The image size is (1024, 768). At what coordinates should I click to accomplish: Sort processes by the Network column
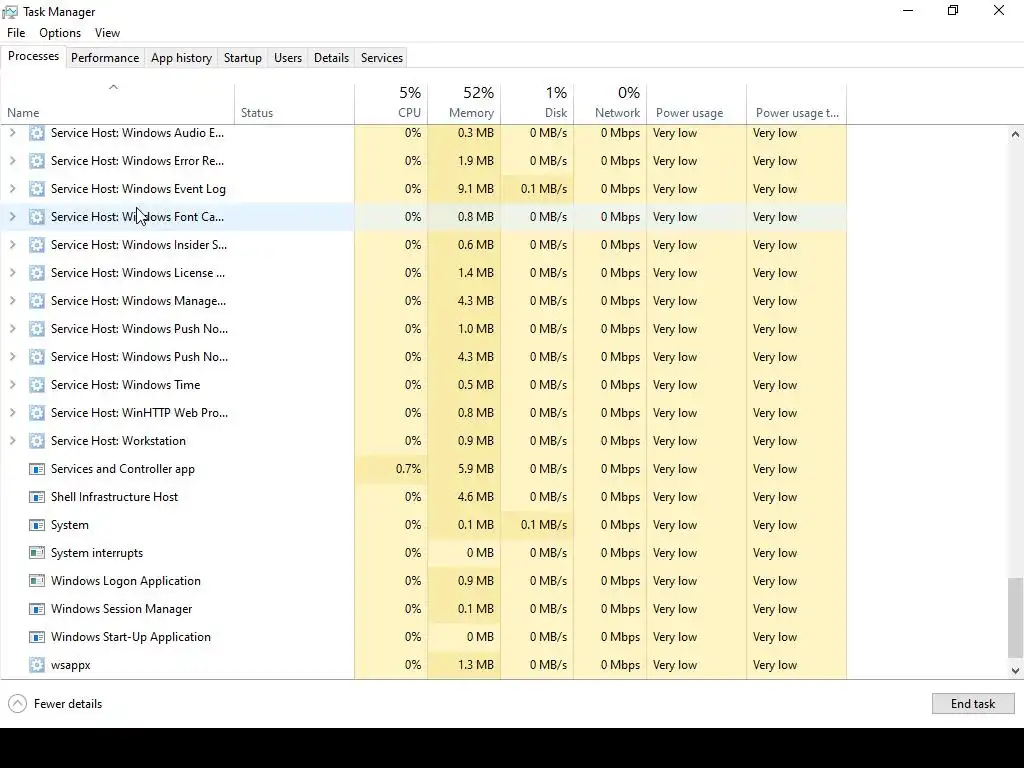point(611,104)
